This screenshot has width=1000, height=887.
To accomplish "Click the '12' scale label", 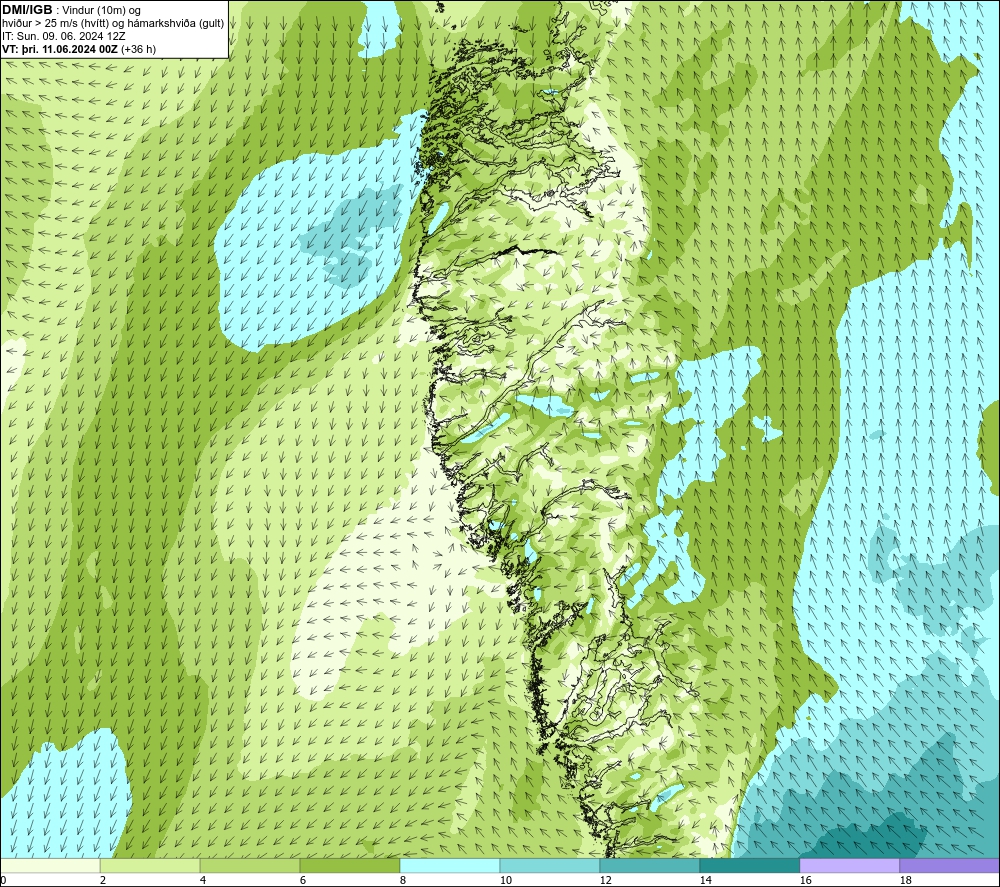I will (605, 881).
